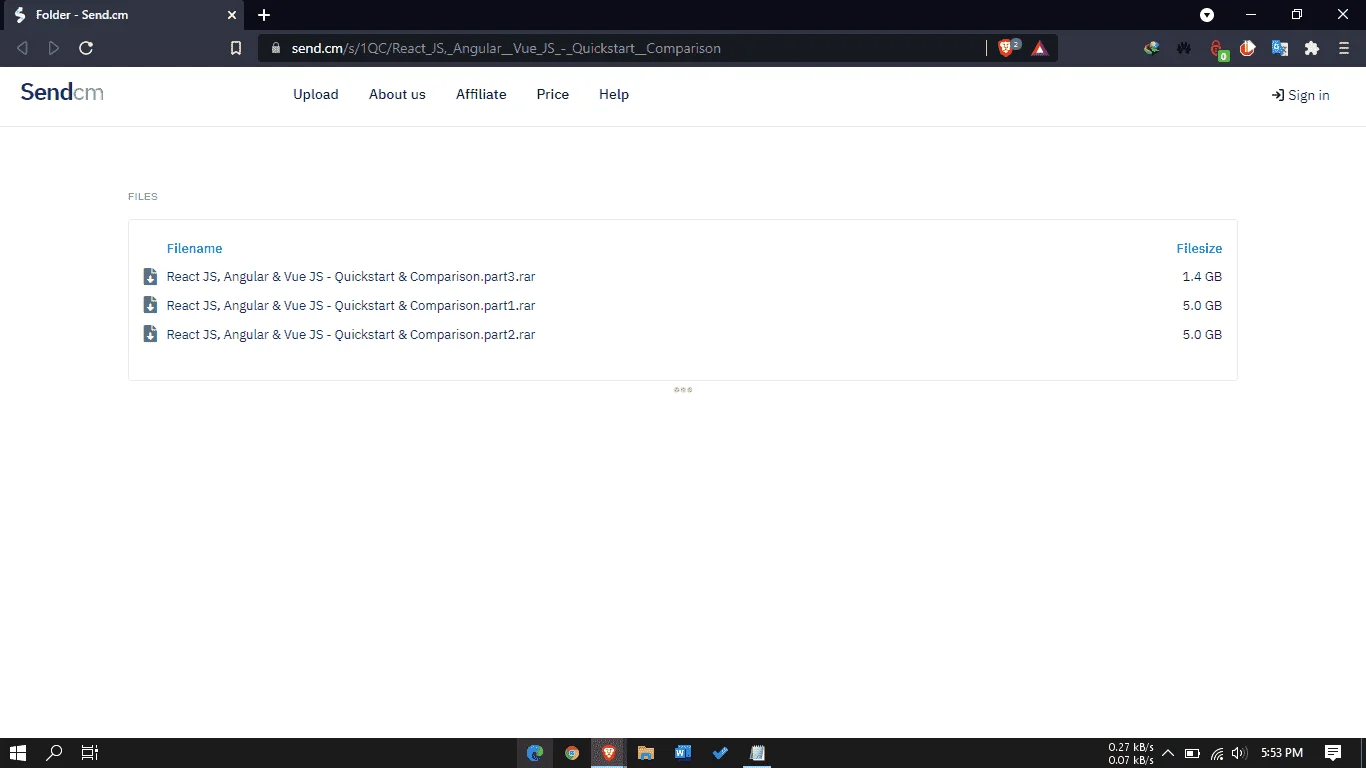Sort files by Filesize header
This screenshot has width=1366, height=768.
coord(1199,249)
